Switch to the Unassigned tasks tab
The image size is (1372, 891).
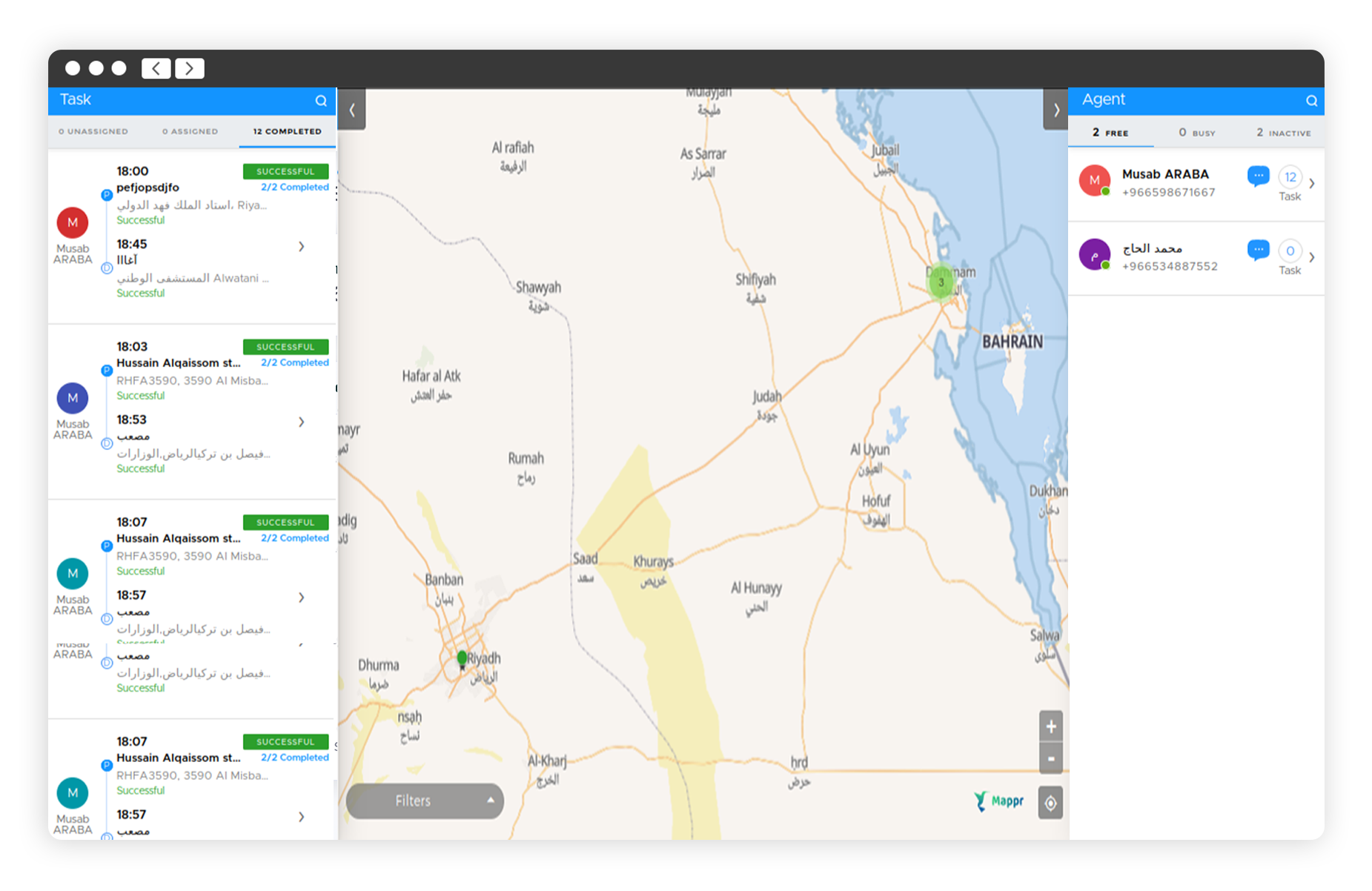point(93,132)
